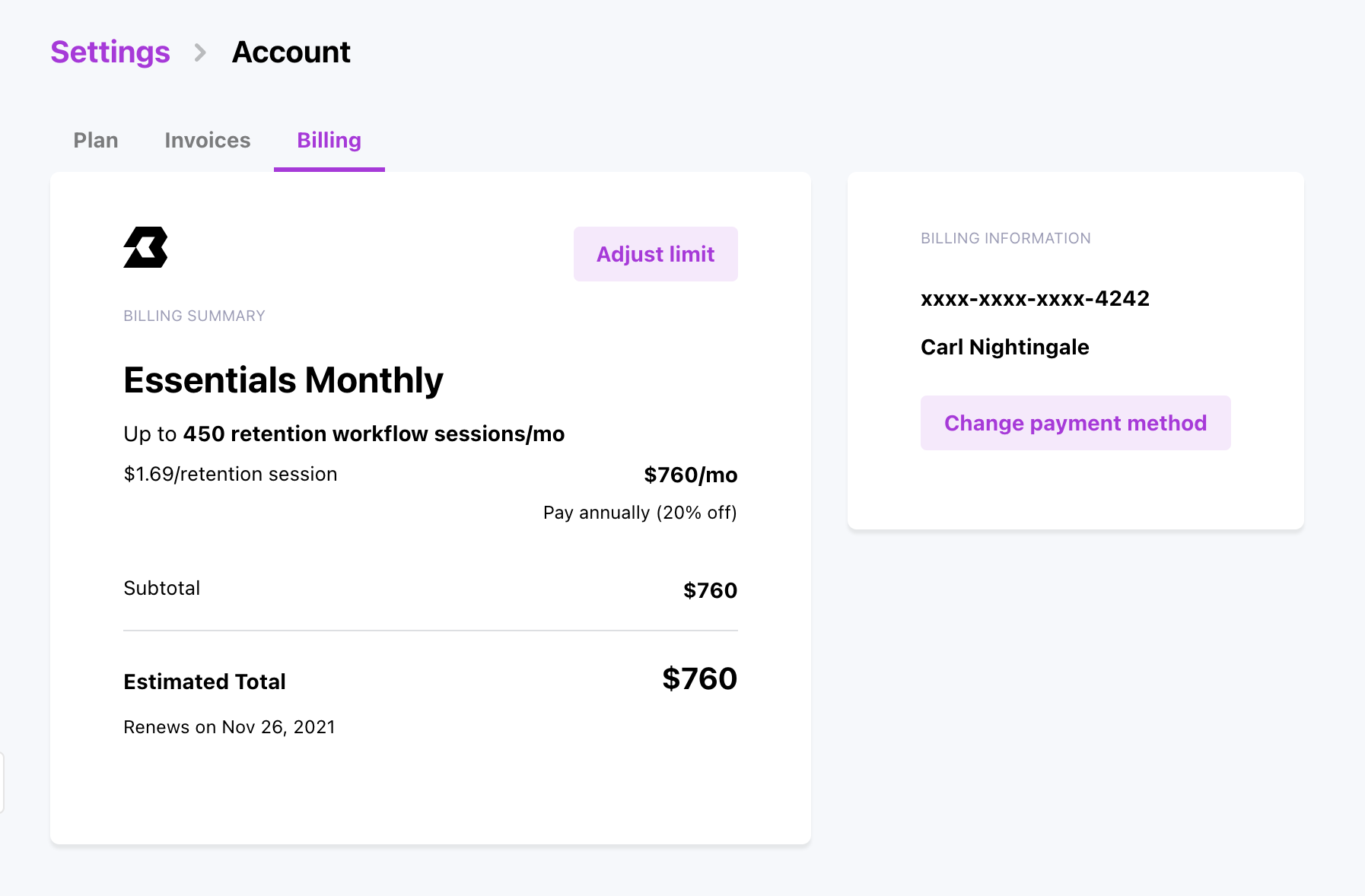This screenshot has width=1365, height=896.
Task: Open the Invoices tab
Action: pyautogui.click(x=207, y=141)
